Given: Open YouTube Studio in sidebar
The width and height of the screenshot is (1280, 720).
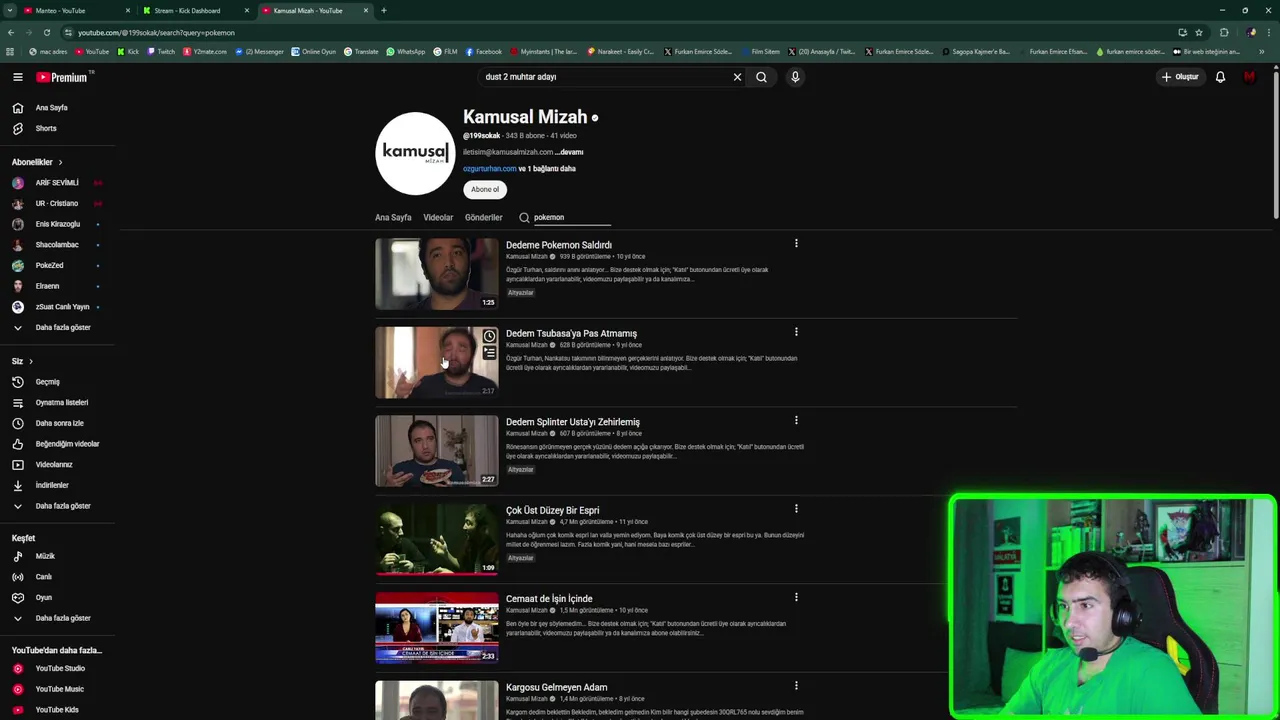Looking at the screenshot, I should [58, 668].
